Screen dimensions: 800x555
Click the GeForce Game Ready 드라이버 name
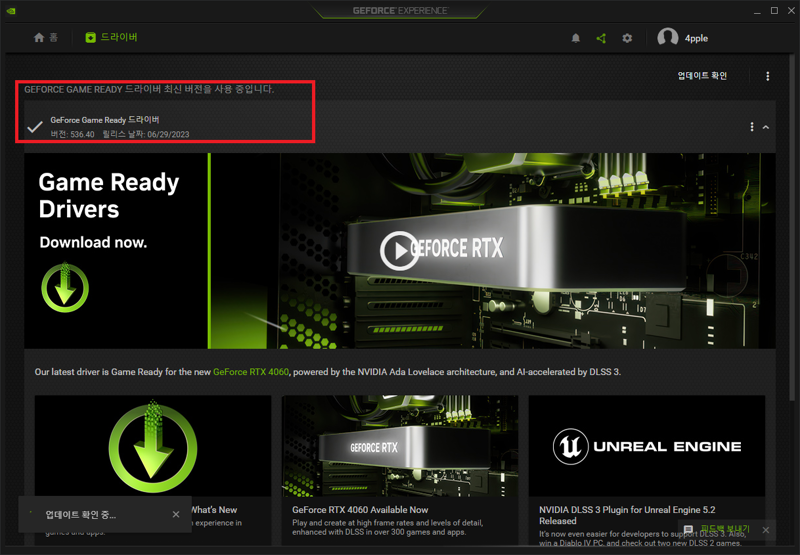point(105,120)
